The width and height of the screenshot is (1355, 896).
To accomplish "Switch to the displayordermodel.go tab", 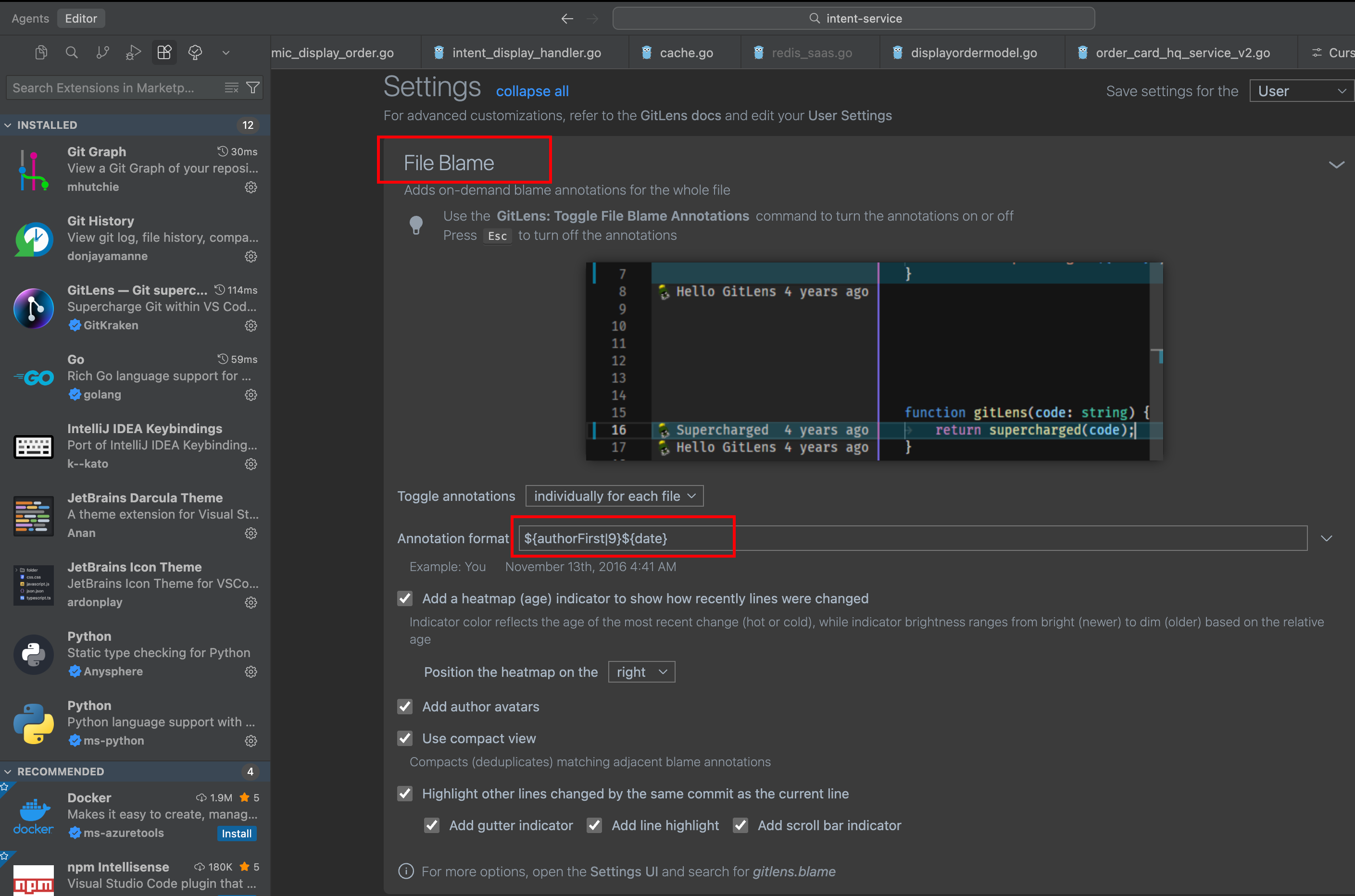I will point(973,52).
